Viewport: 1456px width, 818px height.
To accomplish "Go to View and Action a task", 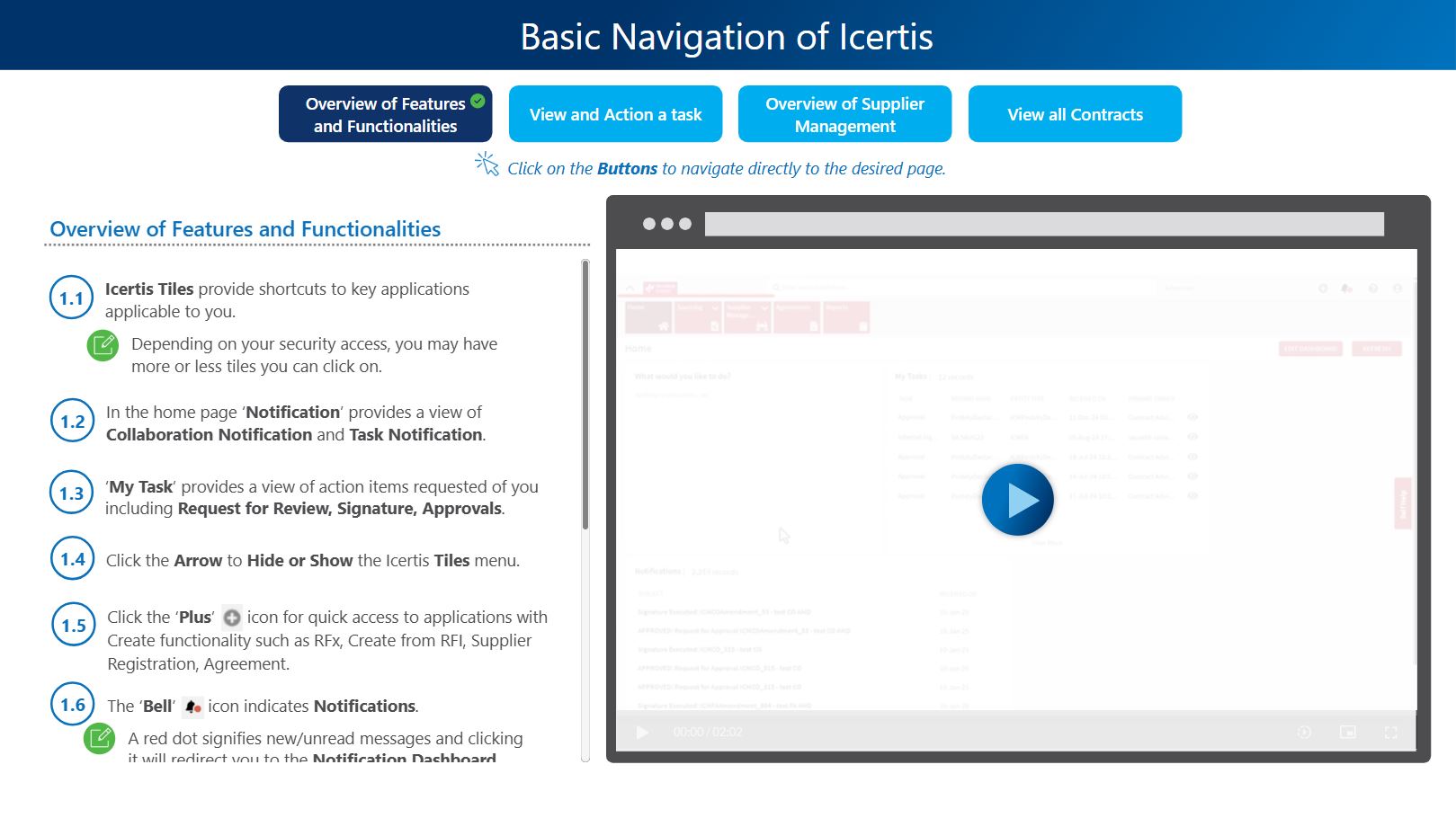I will [615, 114].
